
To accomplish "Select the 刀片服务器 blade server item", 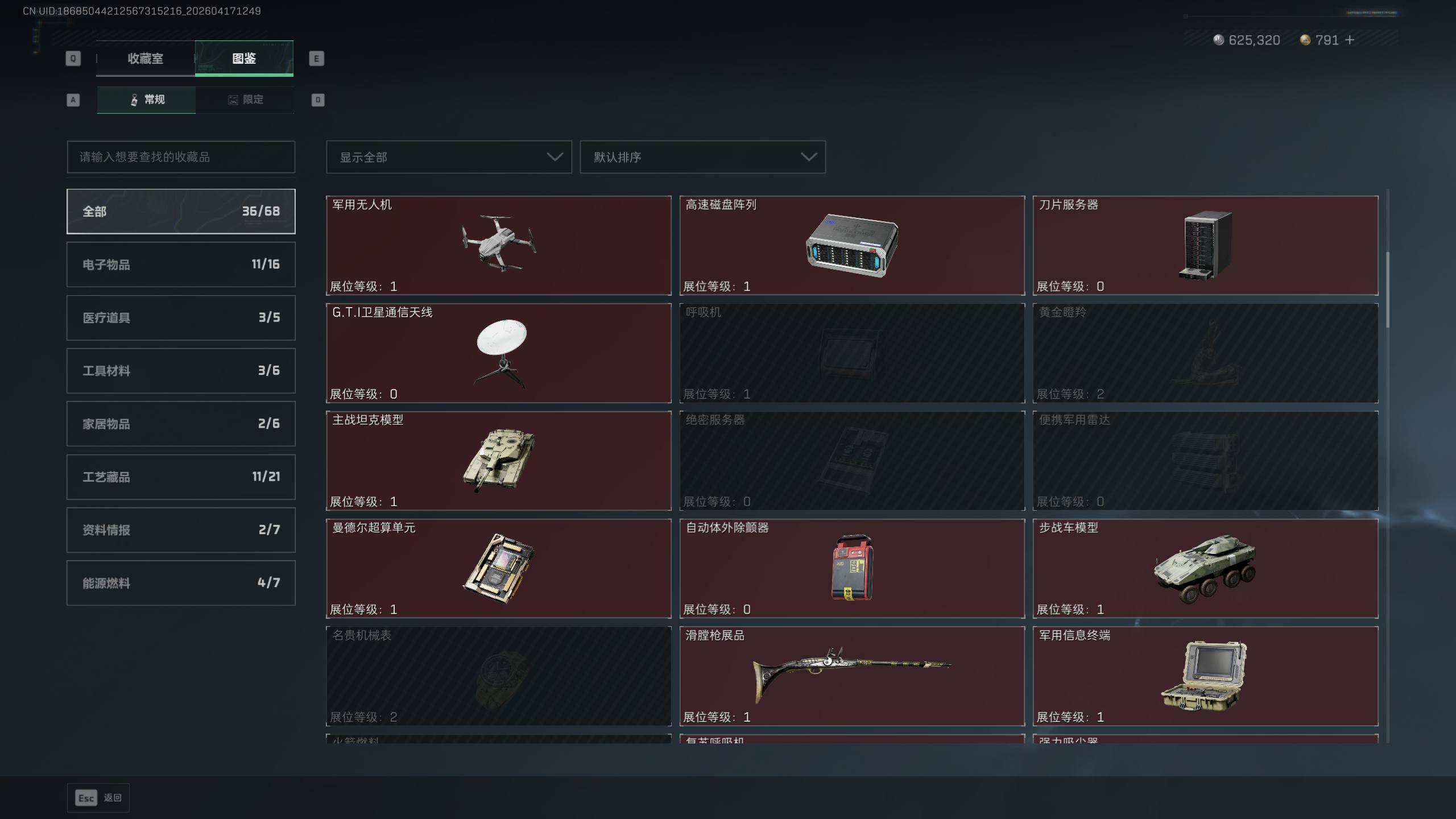I will pos(1205,246).
